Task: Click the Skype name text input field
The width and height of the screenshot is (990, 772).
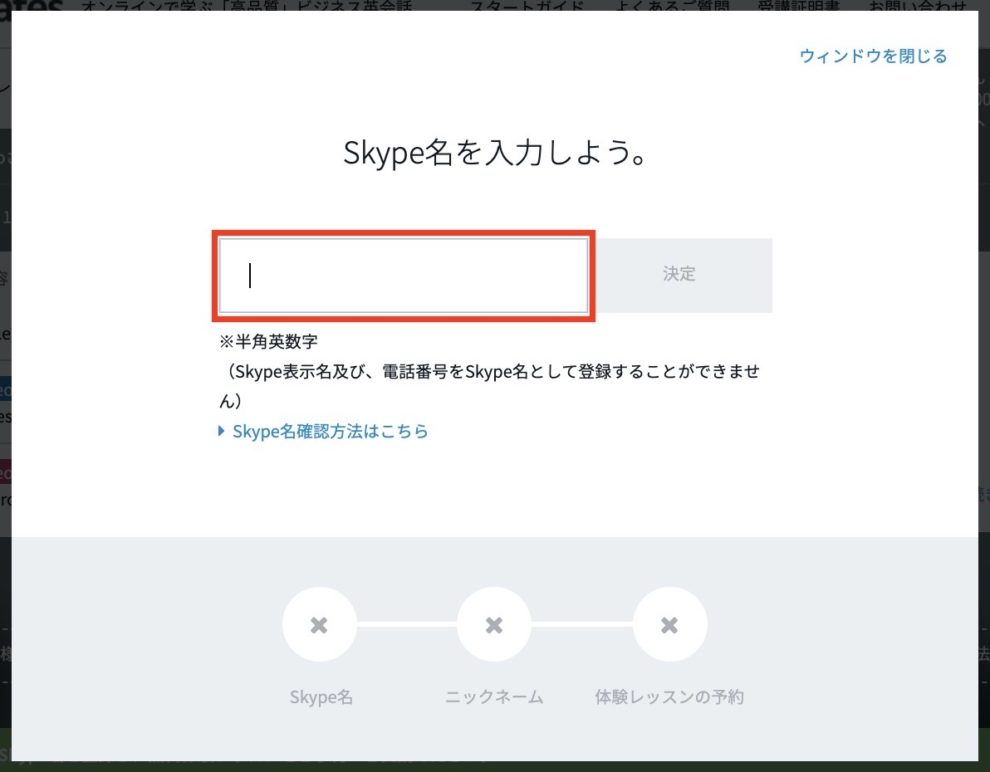Action: coord(403,275)
